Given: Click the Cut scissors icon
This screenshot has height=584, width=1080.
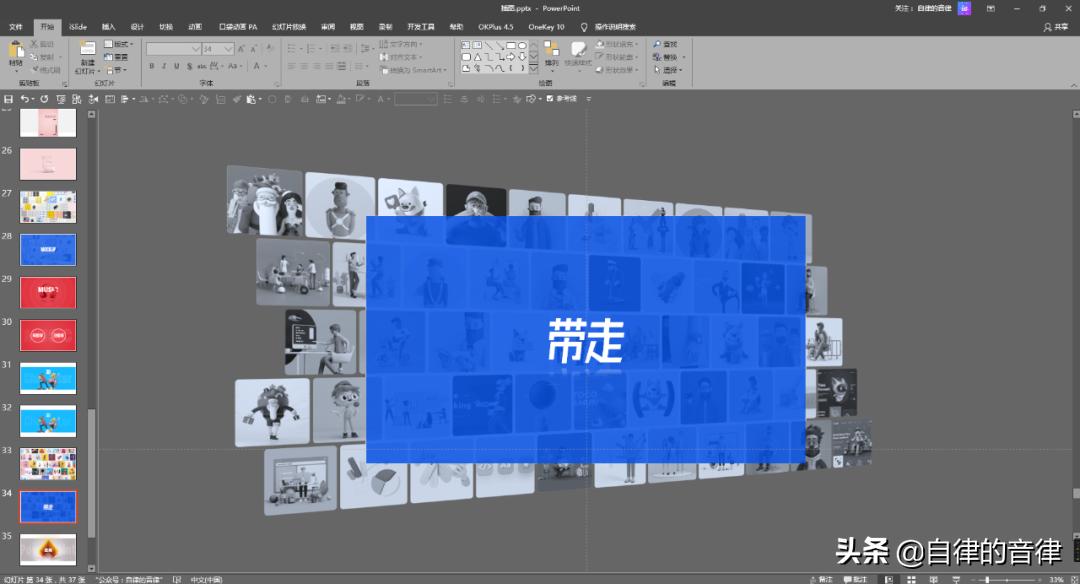Looking at the screenshot, I should [x=34, y=44].
